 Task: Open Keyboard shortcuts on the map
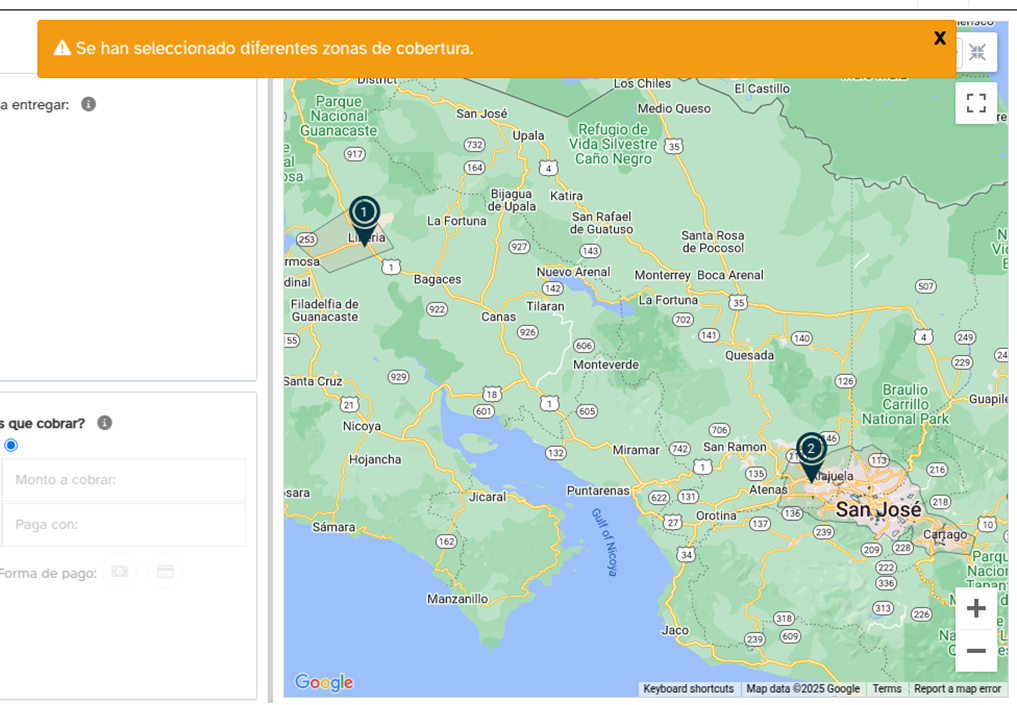coord(688,689)
